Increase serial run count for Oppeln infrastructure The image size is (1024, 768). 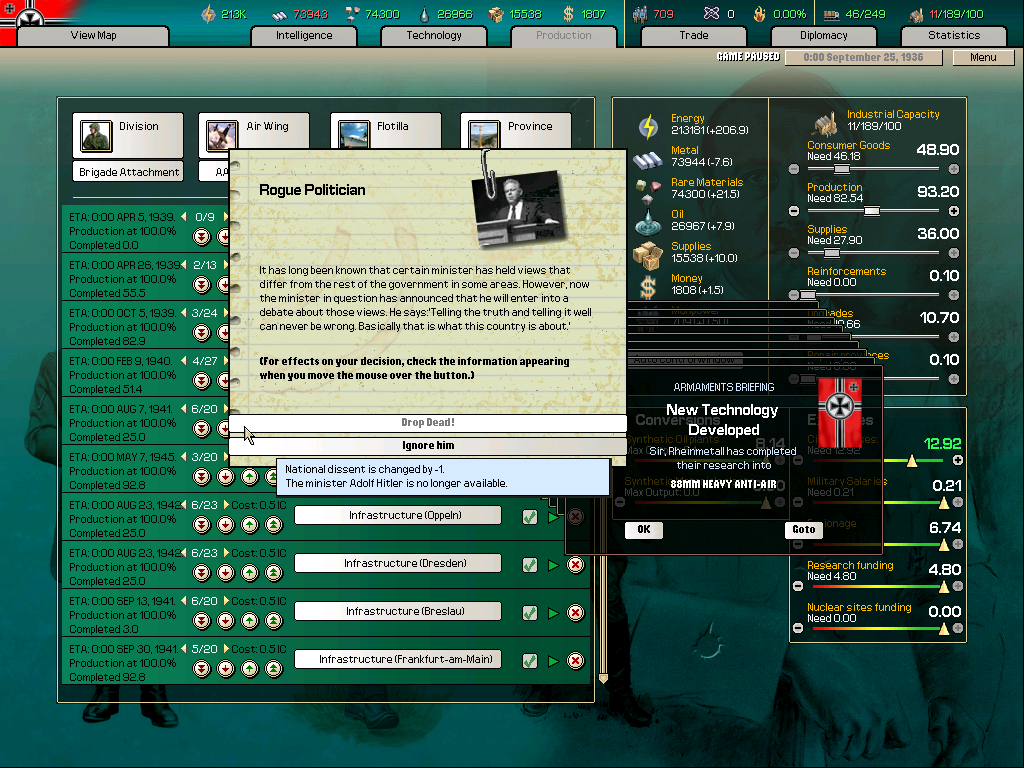tap(225, 506)
